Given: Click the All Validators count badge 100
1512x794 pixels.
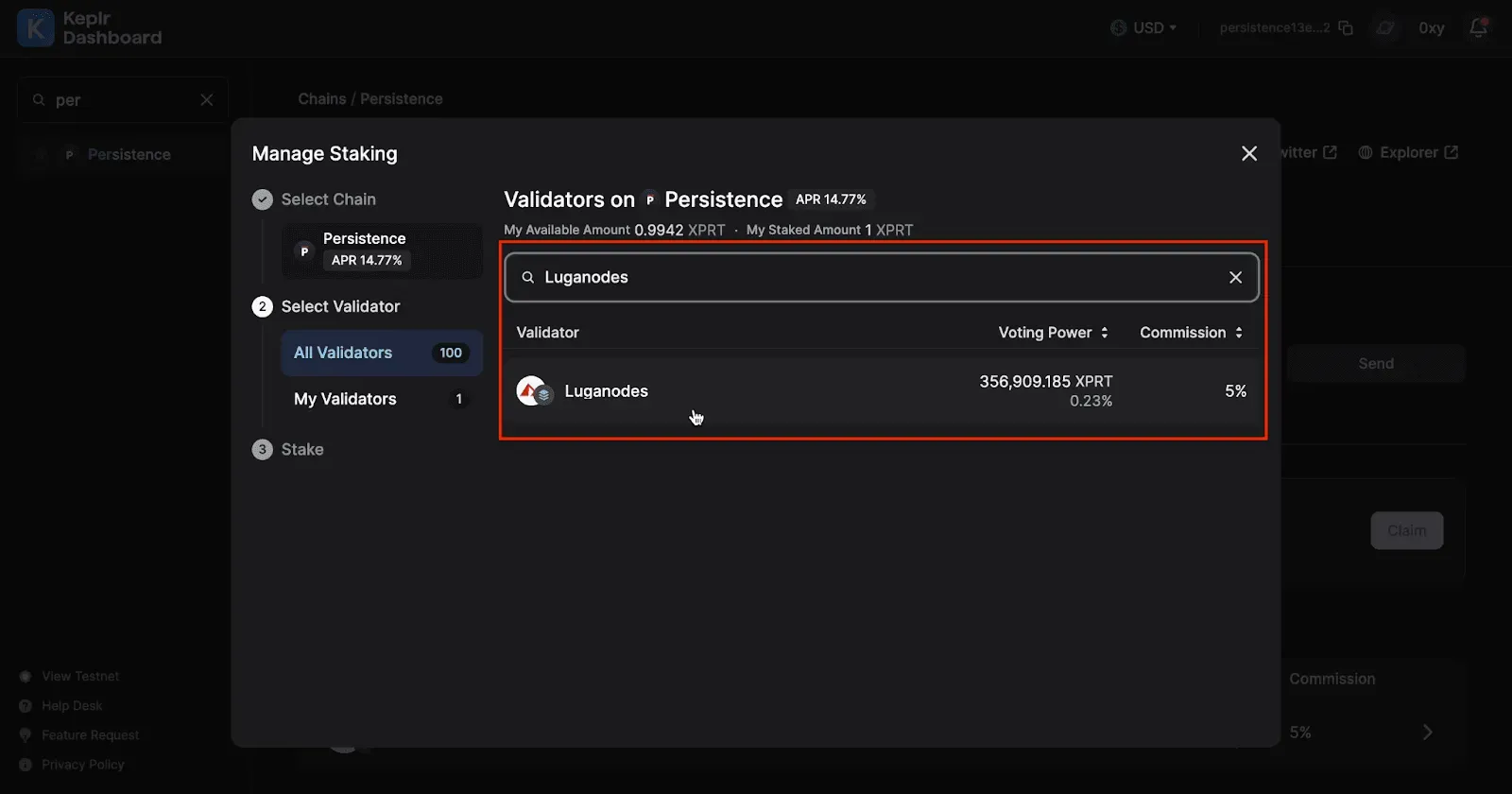Looking at the screenshot, I should pyautogui.click(x=451, y=353).
